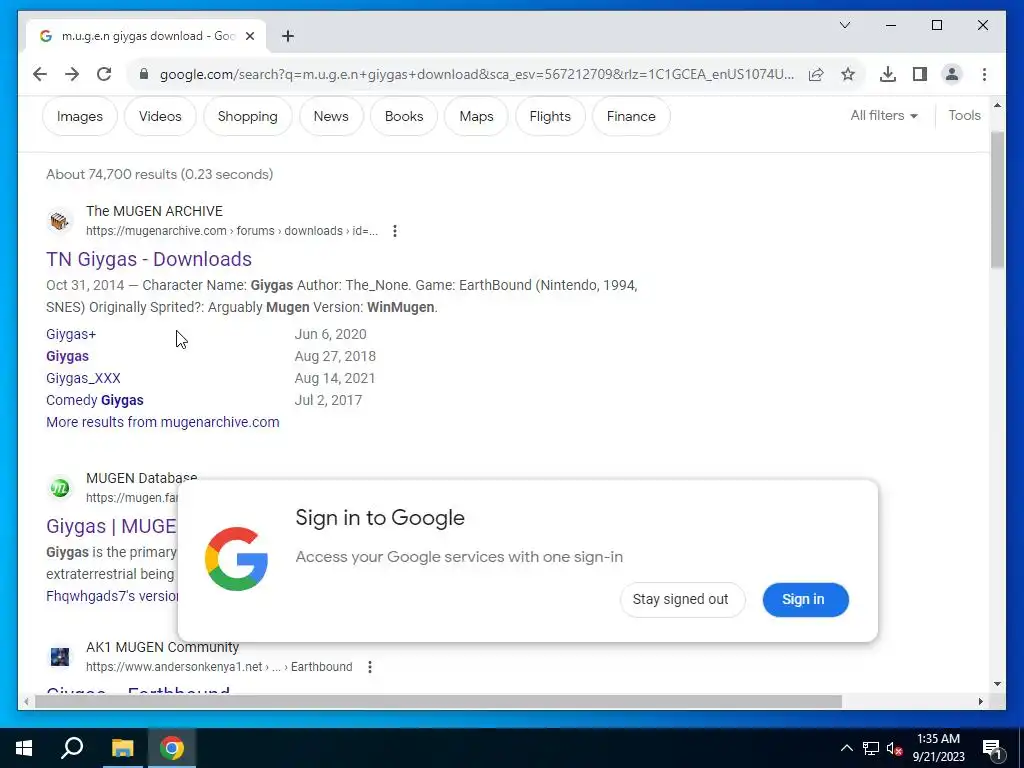Open TN Giygas - Downloads result
This screenshot has width=1024, height=768.
click(149, 259)
